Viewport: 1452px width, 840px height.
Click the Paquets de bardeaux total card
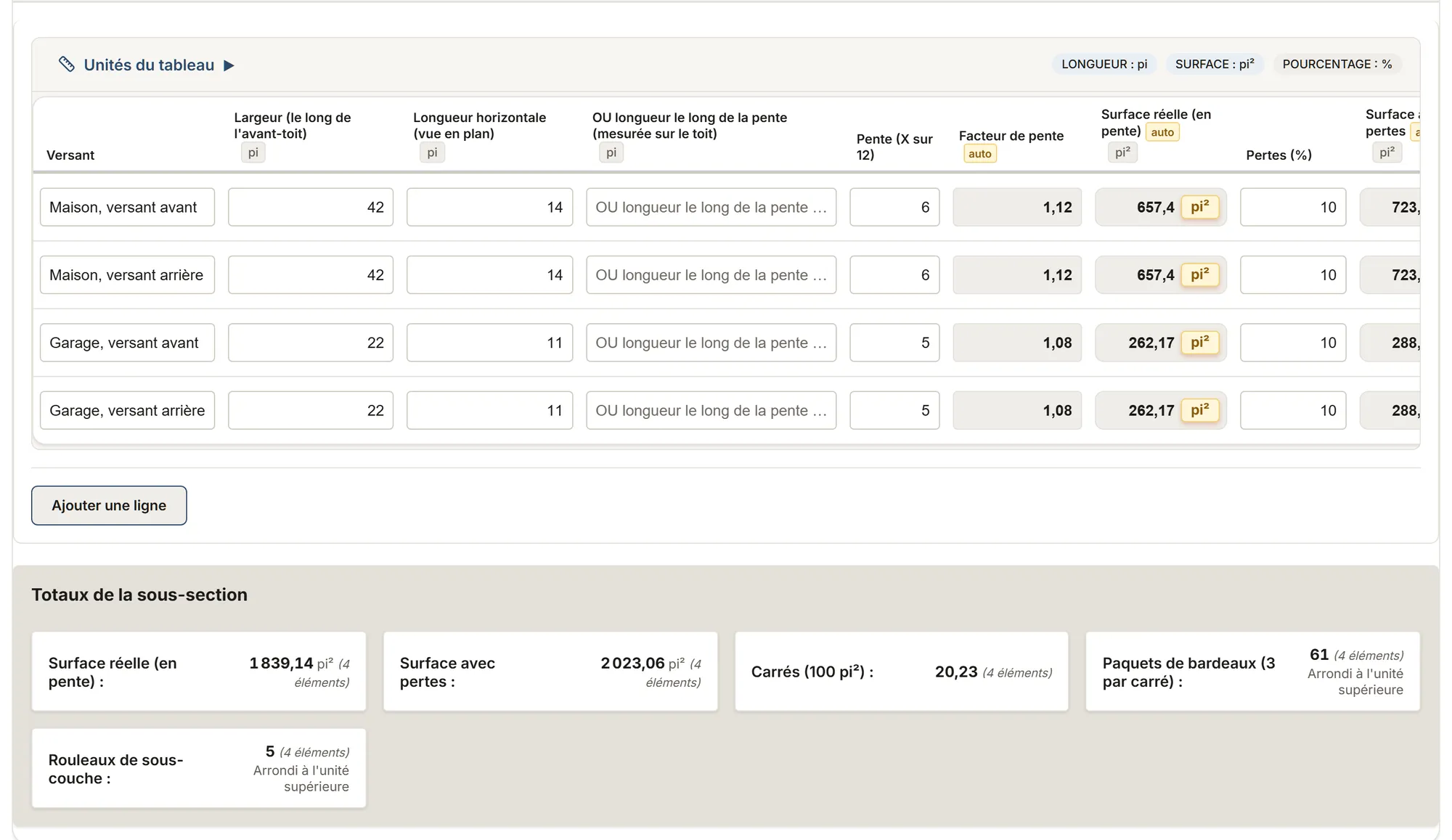[x=1253, y=672]
